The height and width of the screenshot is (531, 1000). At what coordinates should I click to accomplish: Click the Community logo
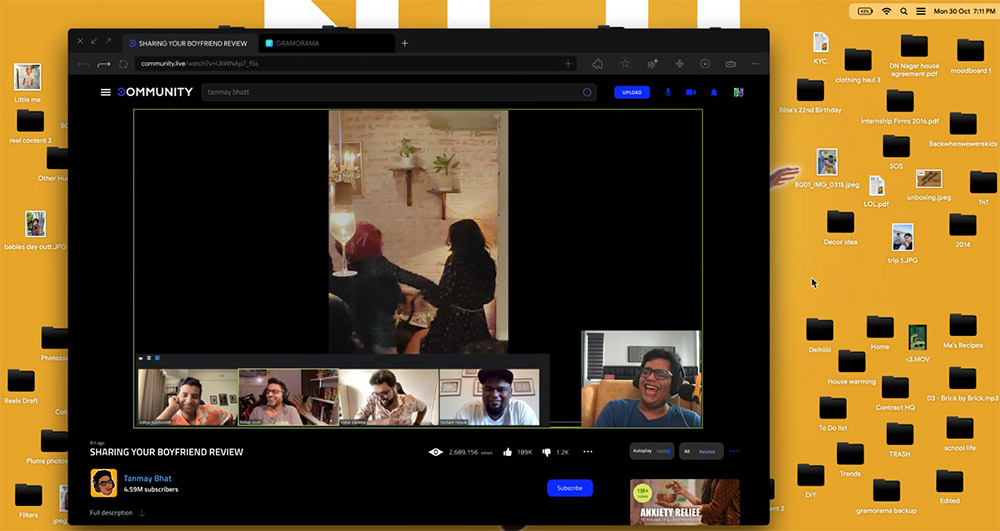tap(155, 92)
